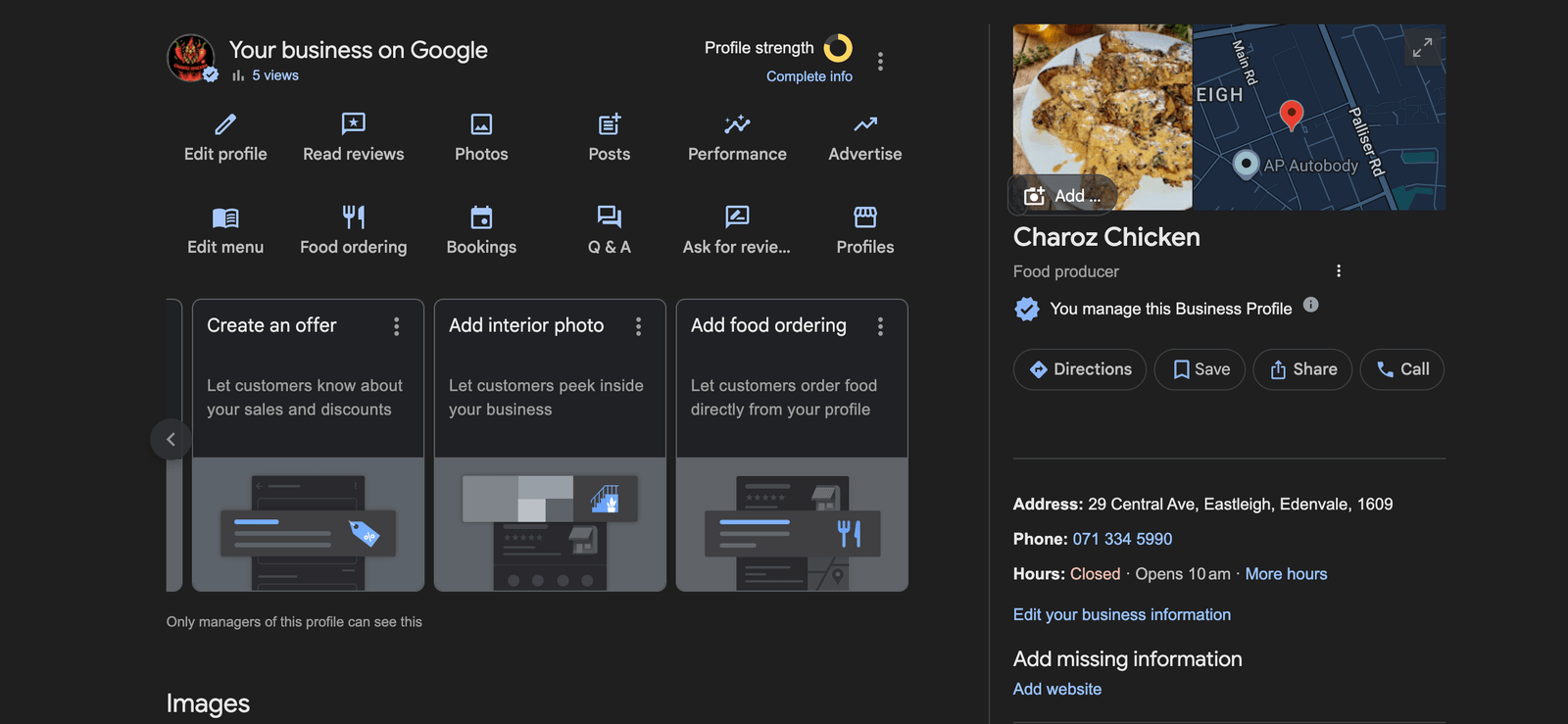Click the Save button
The height and width of the screenshot is (724, 1568).
pyautogui.click(x=1200, y=369)
